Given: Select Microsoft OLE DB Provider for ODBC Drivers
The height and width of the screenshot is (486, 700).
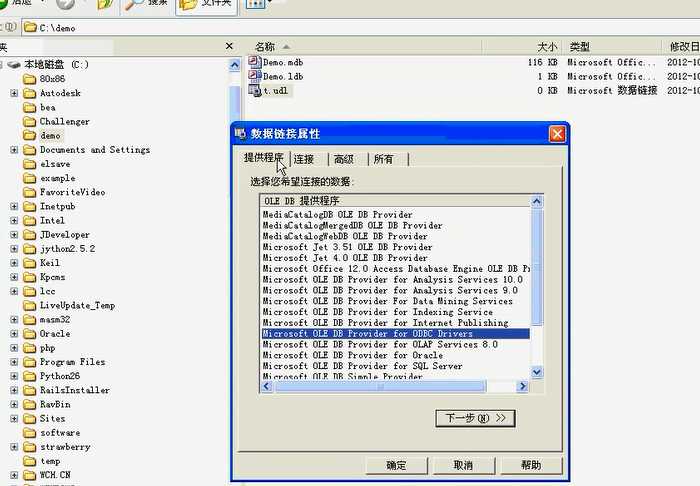Looking at the screenshot, I should click(396, 333).
